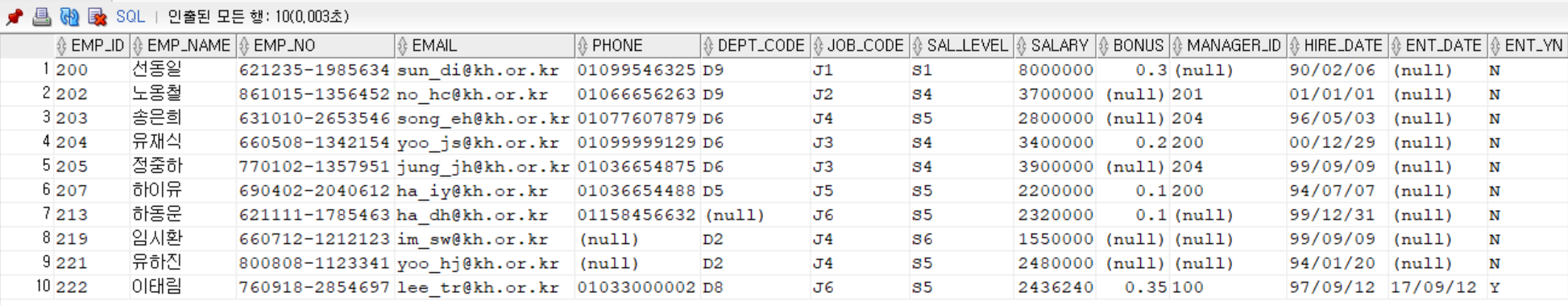Sort by JOB_CODE column header
The image size is (1568, 305).
tap(860, 46)
